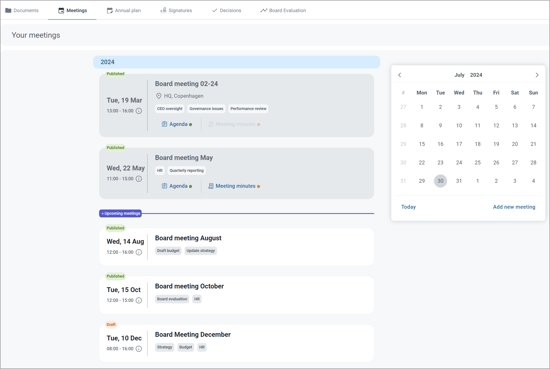Image resolution: width=550 pixels, height=369 pixels.
Task: Select July 24 in the calendar
Action: click(459, 163)
